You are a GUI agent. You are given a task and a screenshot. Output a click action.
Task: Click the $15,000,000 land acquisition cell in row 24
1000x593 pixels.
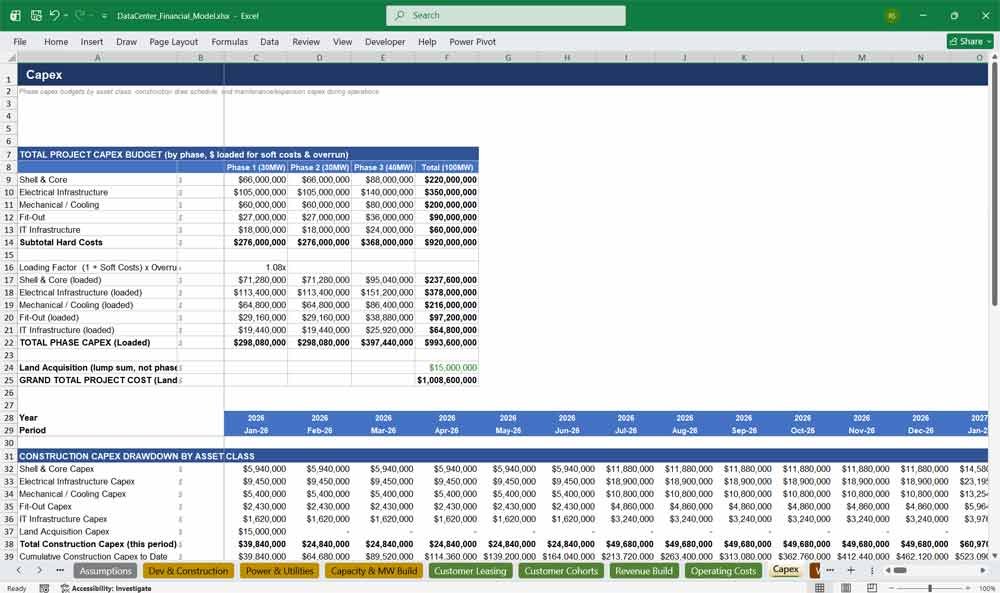(x=446, y=367)
